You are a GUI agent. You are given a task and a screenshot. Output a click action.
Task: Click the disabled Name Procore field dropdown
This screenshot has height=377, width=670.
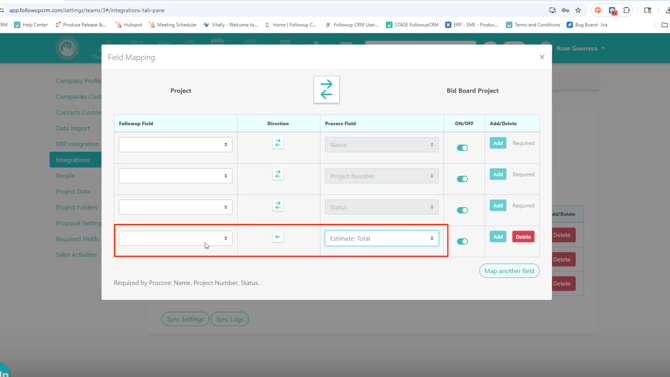[382, 145]
